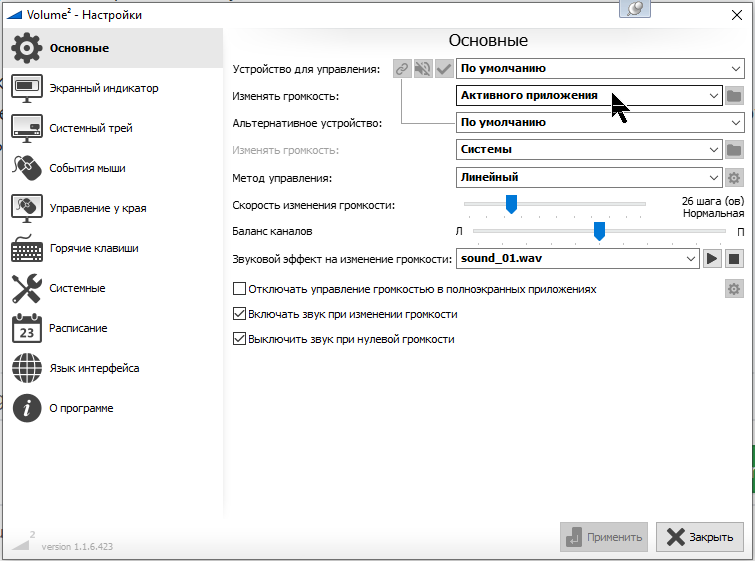Click the Volume² logo in title bar

pos(14,15)
